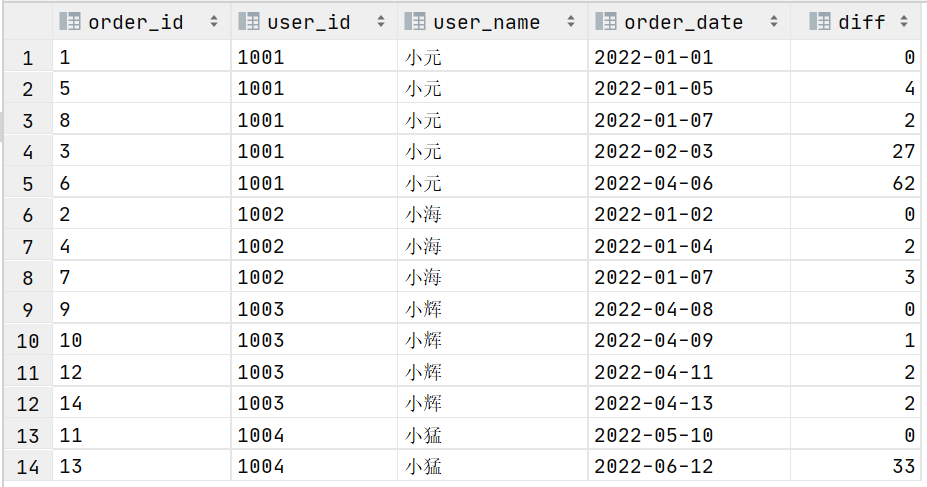Toggle sort arrows on user_name column
The image size is (927, 487).
tap(571, 22)
